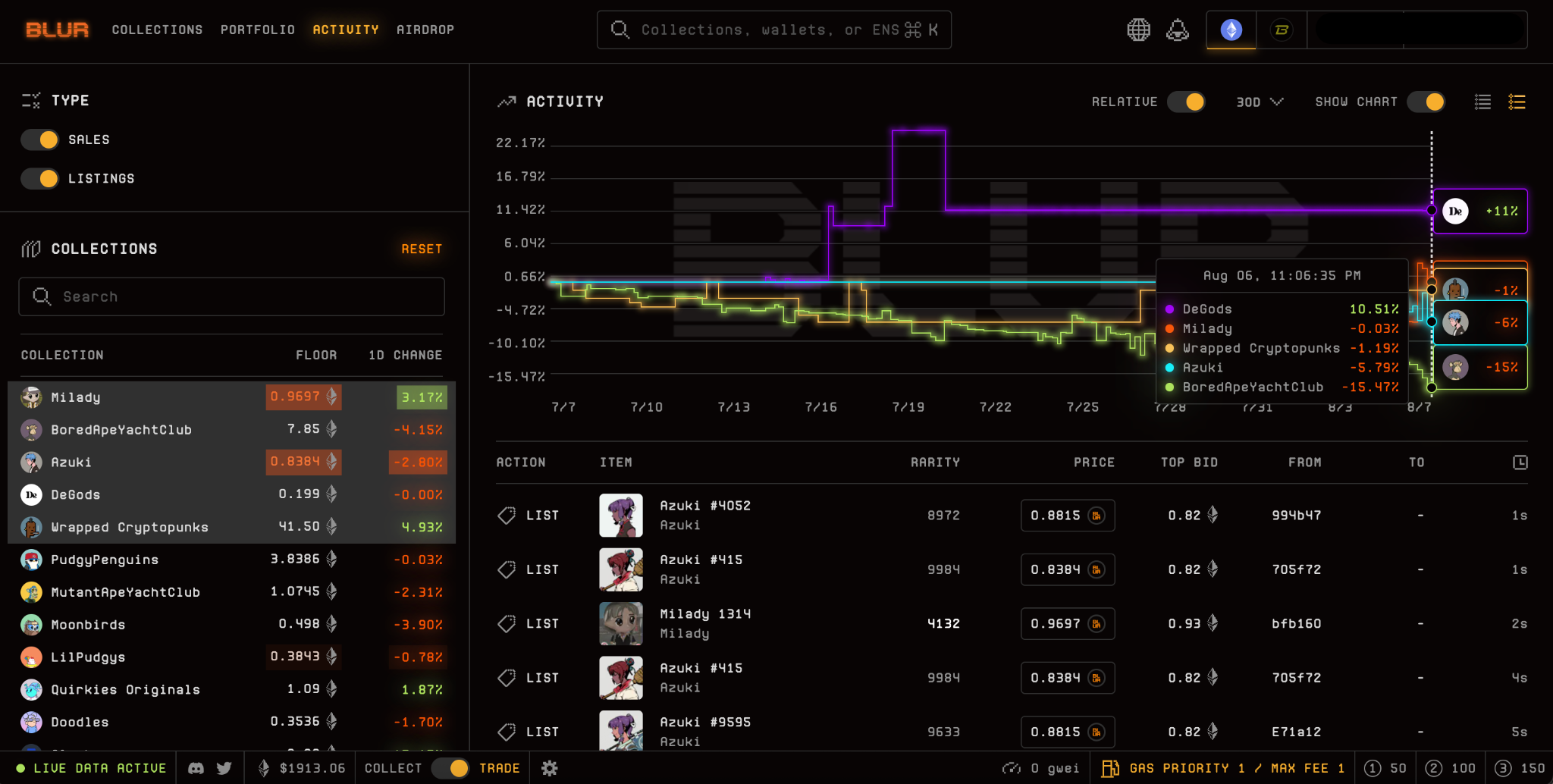Toggle the Collect/Trade switch
The image size is (1553, 784).
(x=450, y=768)
